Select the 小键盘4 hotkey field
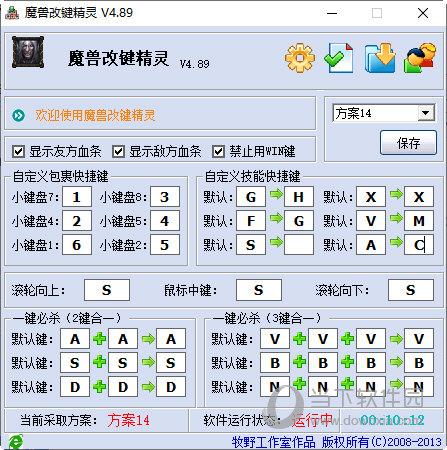Image resolution: width=447 pixels, height=450 pixels. click(77, 221)
